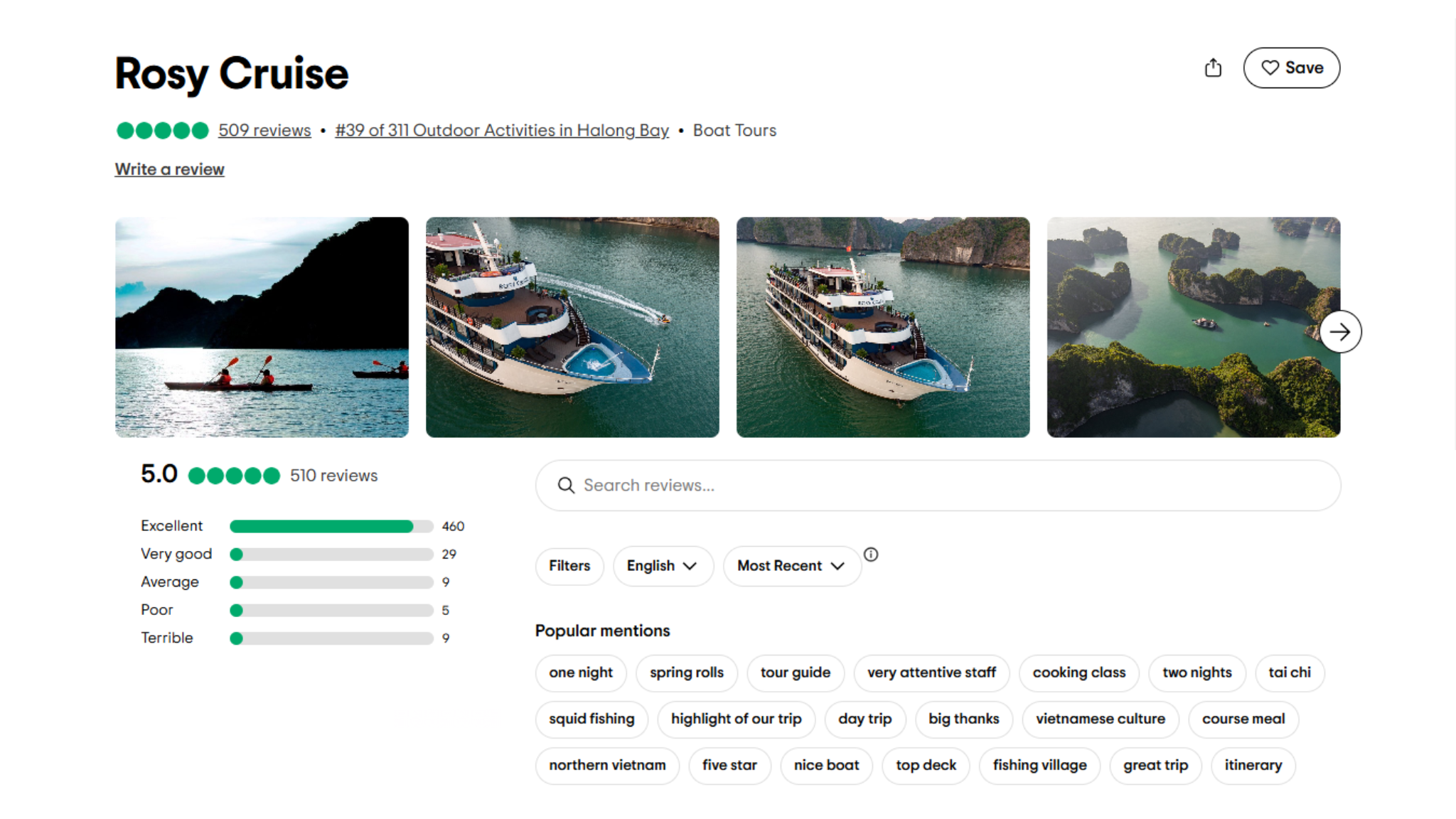This screenshot has height=819, width=1456.
Task: Click the "509 reviews" link under the title
Action: [x=264, y=130]
